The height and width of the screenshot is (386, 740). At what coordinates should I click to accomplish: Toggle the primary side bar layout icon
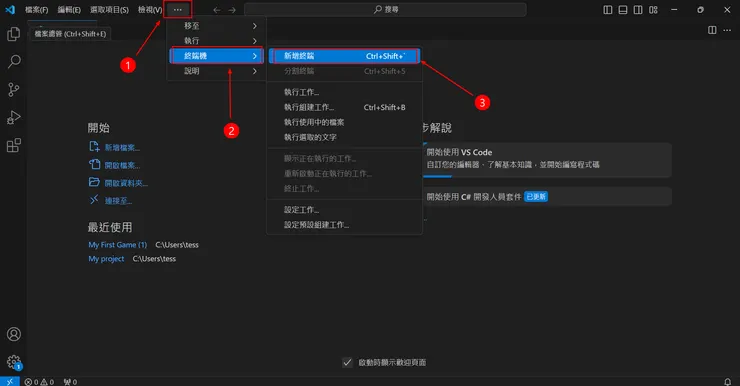(608, 10)
